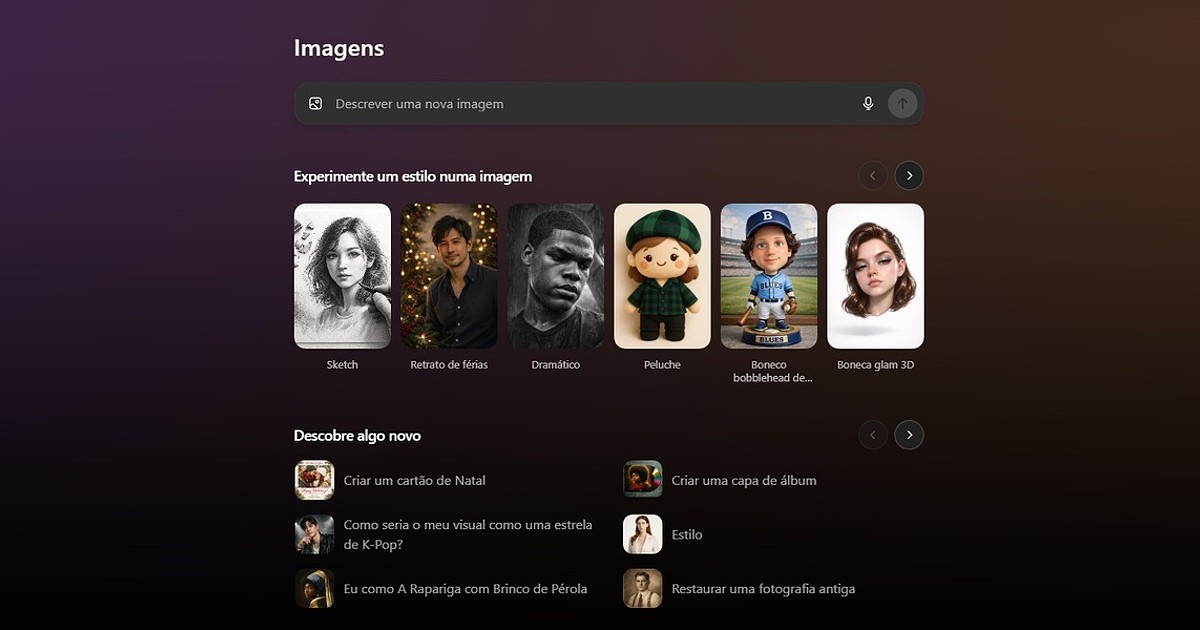Select the K-Pop star thumbnail icon
Screen dimensions: 1200x630
point(314,535)
